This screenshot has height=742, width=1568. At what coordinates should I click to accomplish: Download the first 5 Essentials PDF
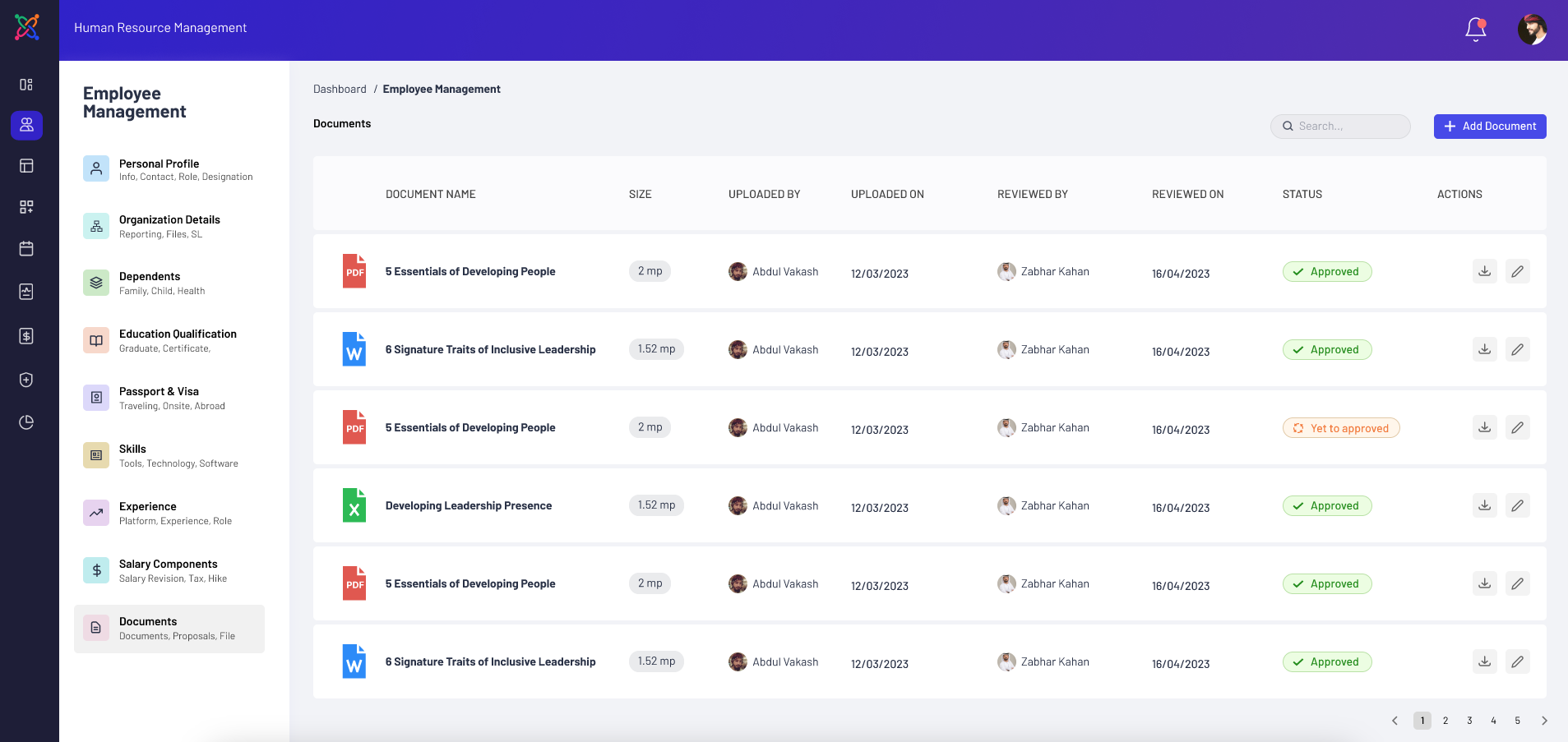tap(1484, 271)
